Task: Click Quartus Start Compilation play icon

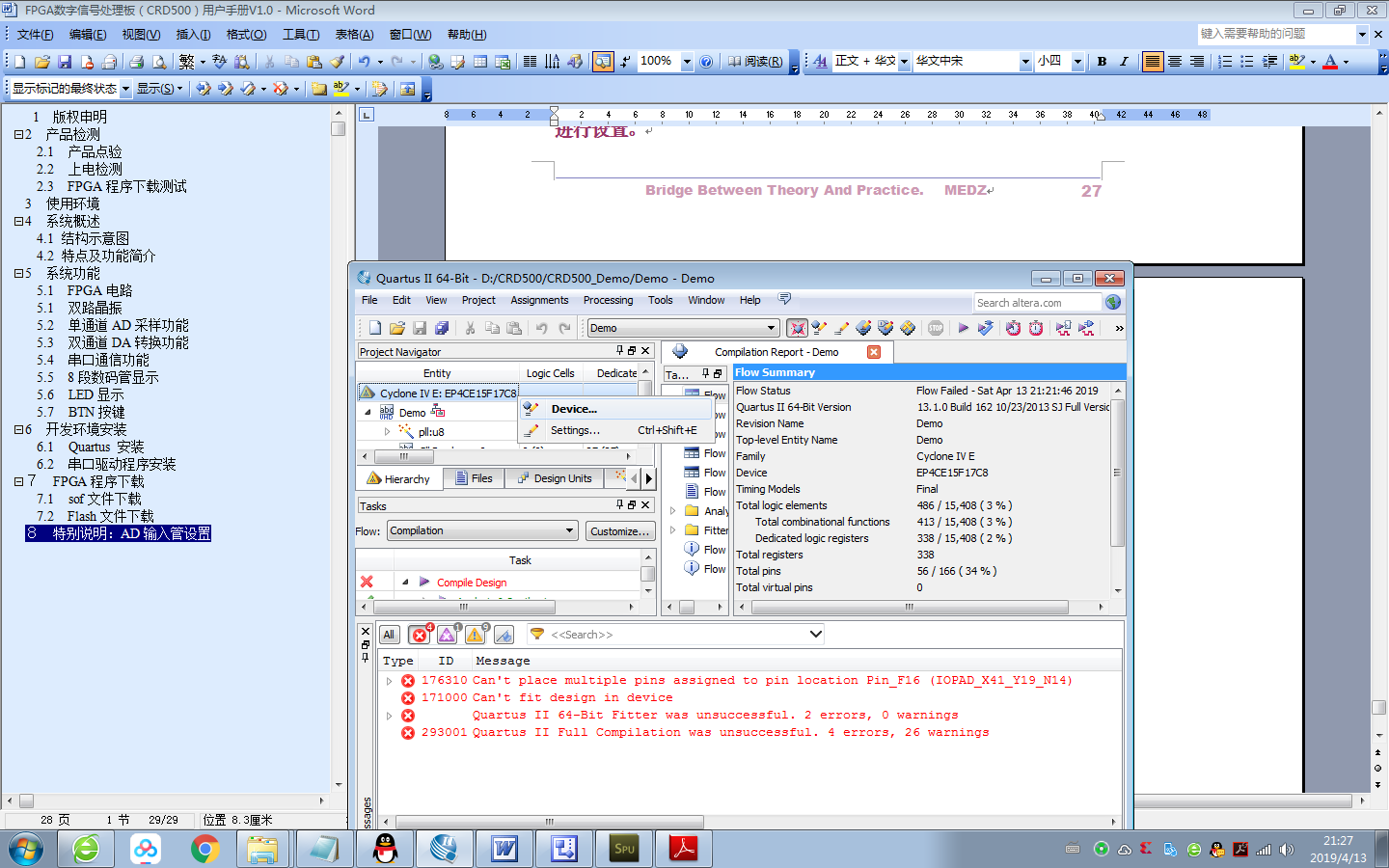Action: 963,328
